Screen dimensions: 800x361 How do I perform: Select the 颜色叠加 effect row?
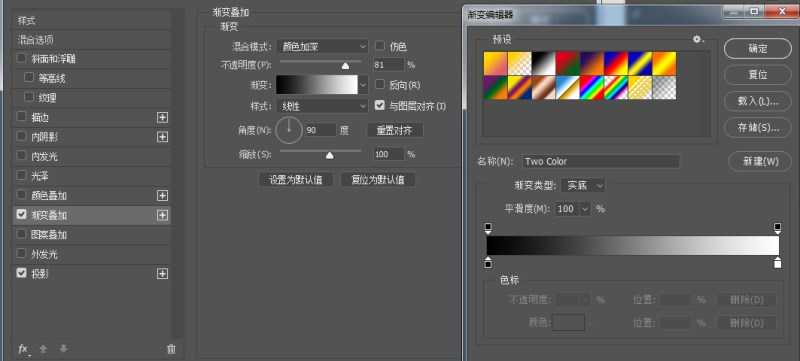[92, 196]
